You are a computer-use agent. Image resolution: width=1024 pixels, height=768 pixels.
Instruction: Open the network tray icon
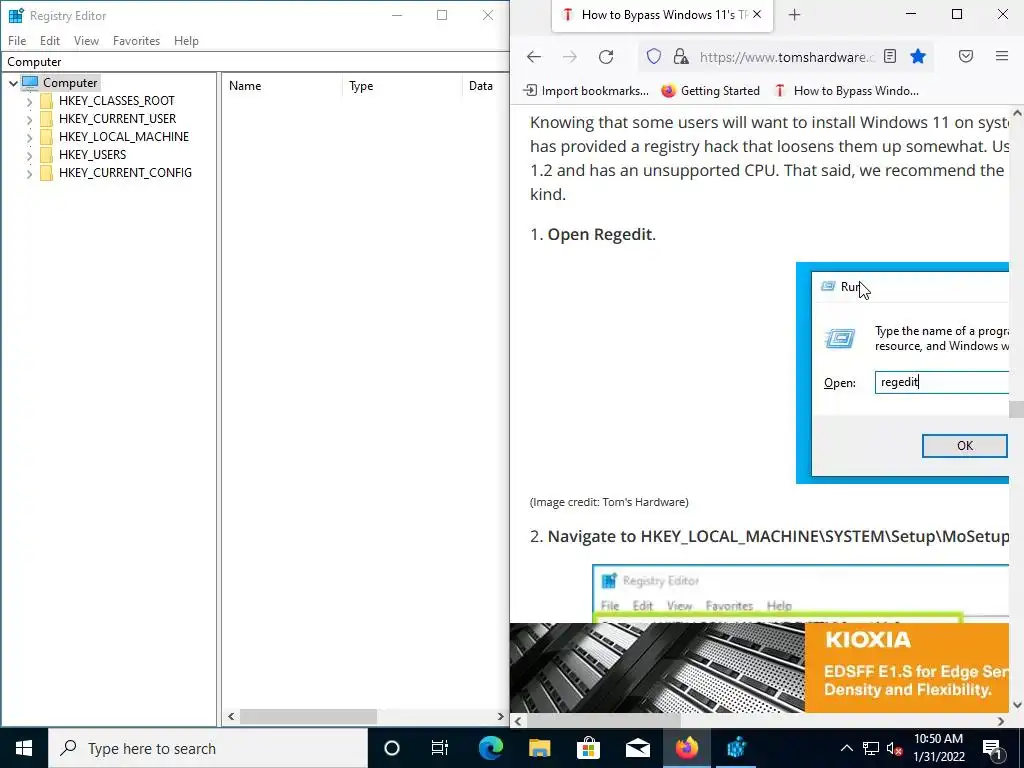point(871,748)
